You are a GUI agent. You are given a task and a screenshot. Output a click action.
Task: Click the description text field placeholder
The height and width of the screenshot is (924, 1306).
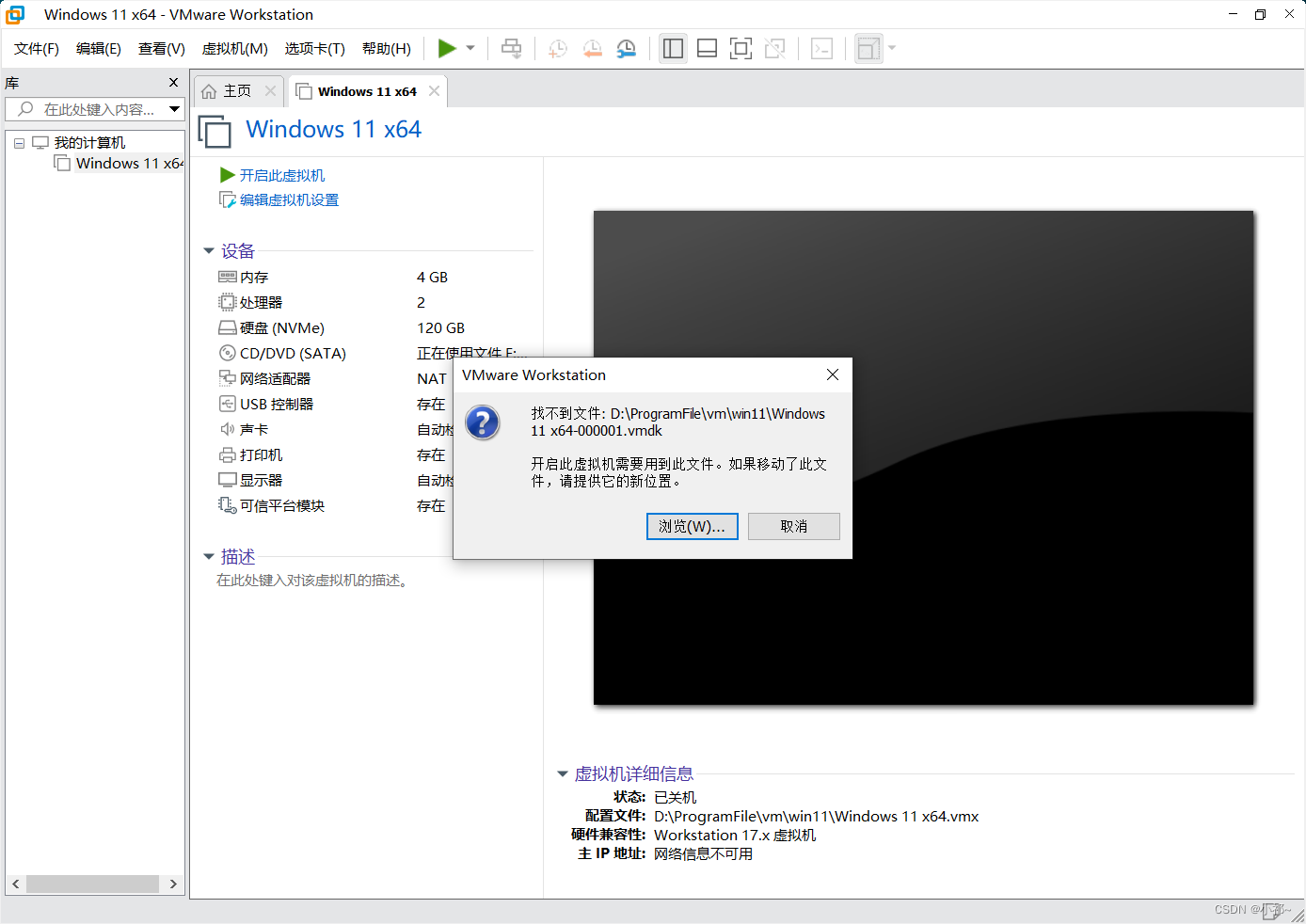pyautogui.click(x=313, y=581)
